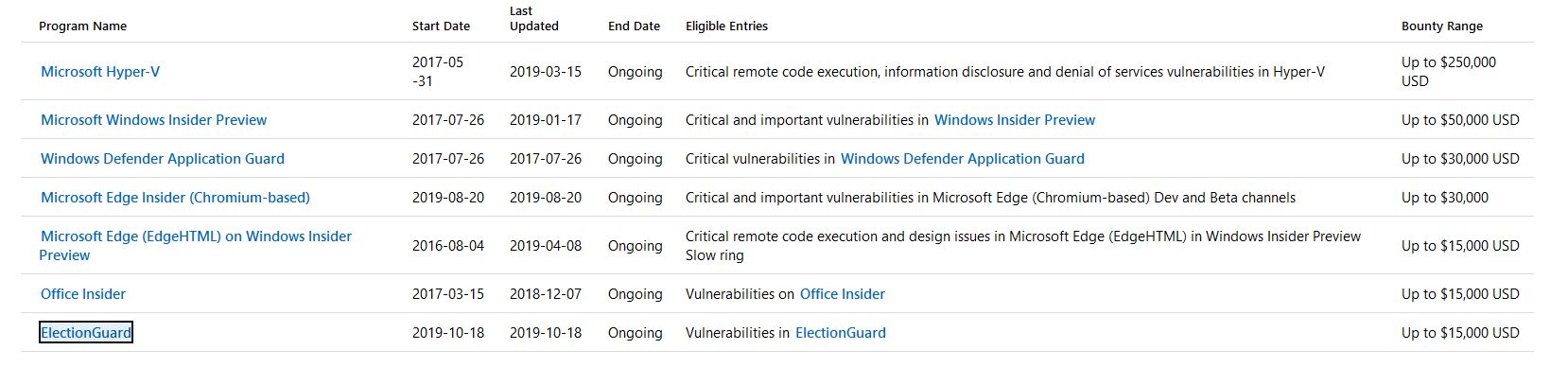Click Windows Defender Application Guard program name link
The height and width of the screenshot is (385, 1568).
162,159
